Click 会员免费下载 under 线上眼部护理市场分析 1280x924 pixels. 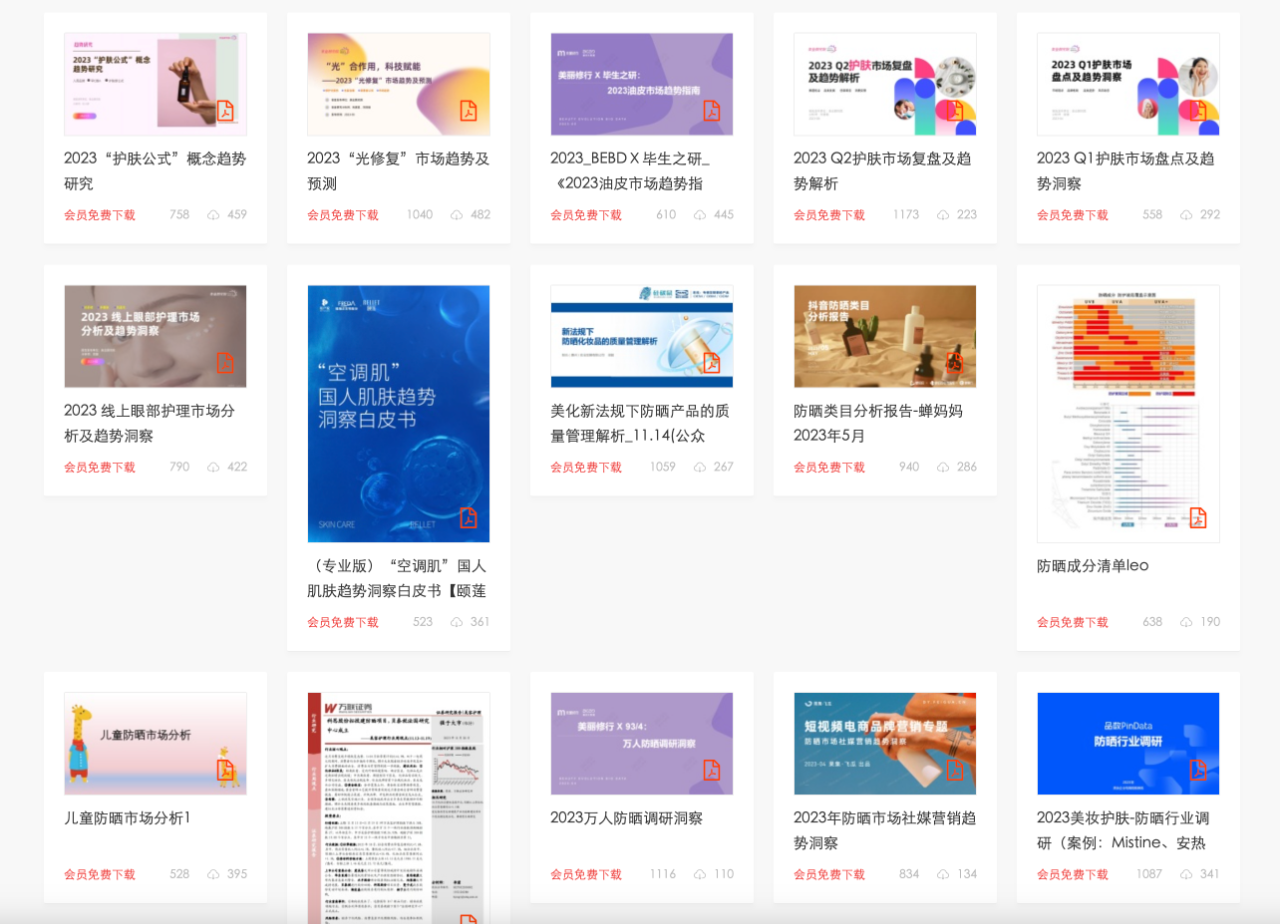click(100, 467)
